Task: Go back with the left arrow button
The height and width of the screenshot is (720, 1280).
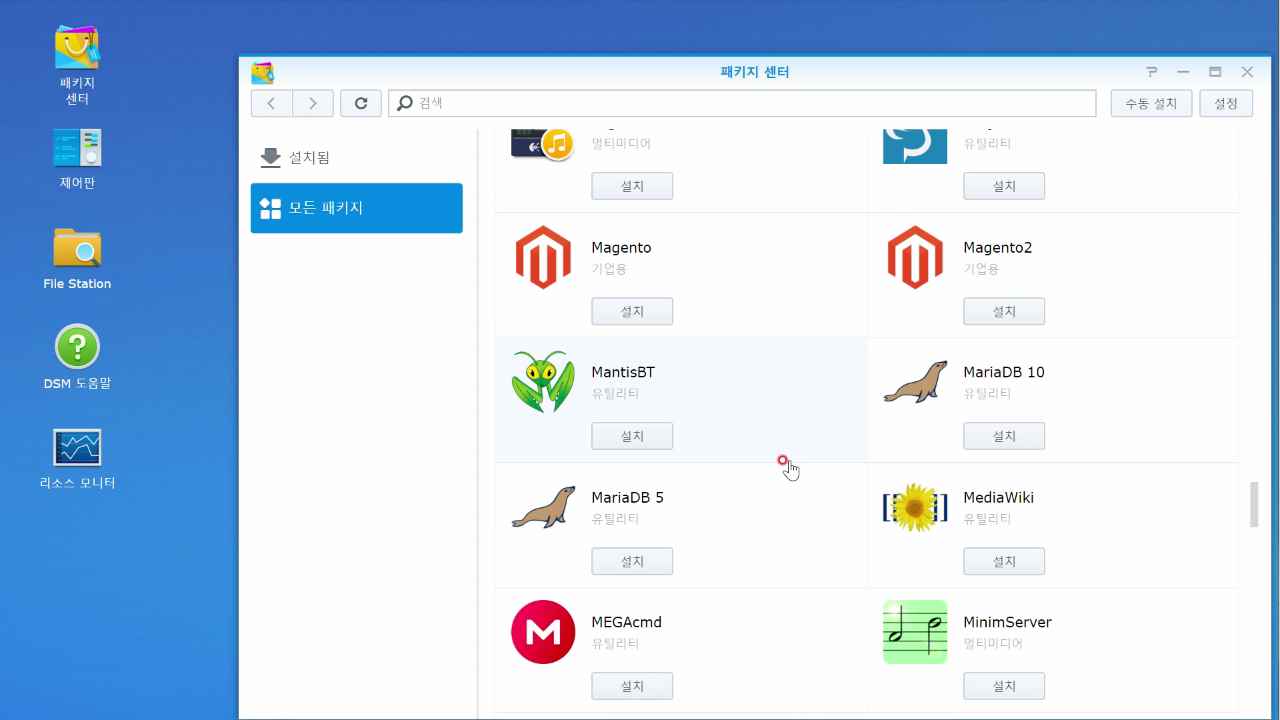Action: pos(271,103)
